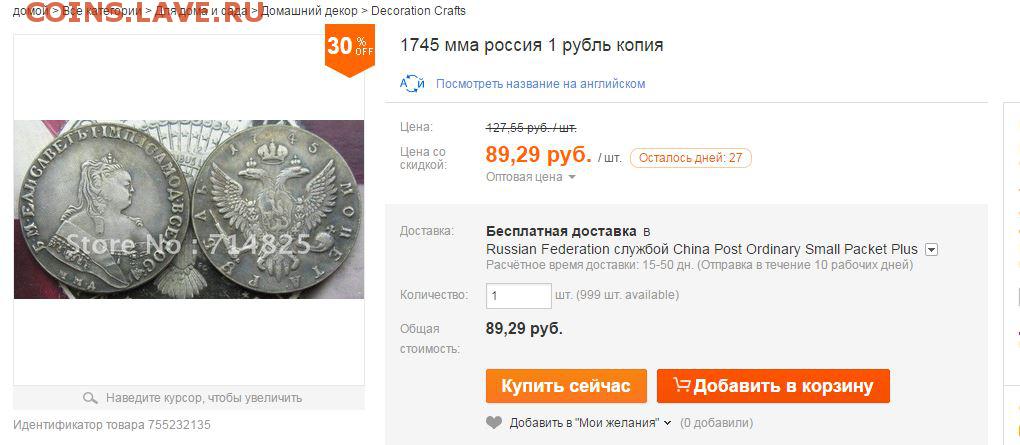Click the heart wishlist icon
This screenshot has height=445, width=1020.
click(494, 423)
